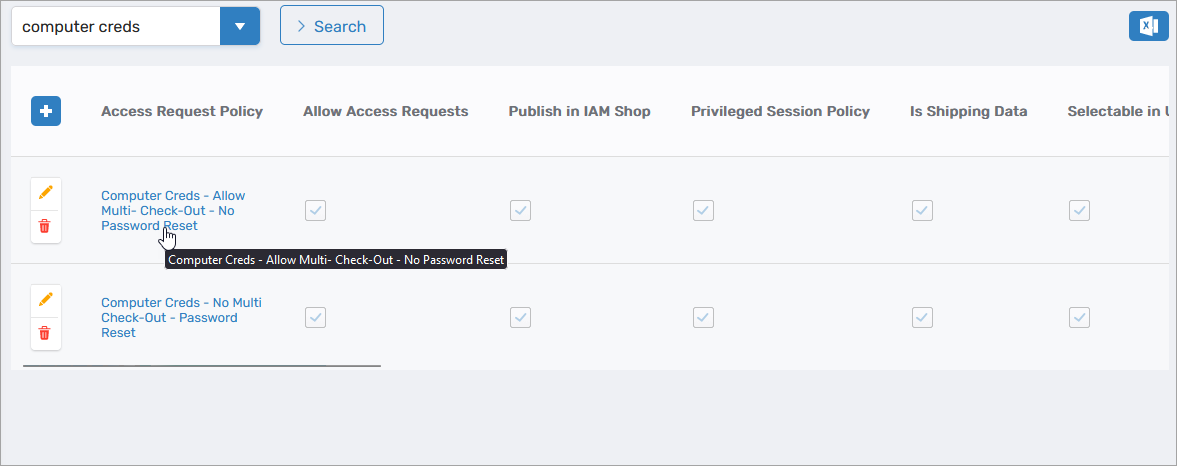Toggle Allow Access Requests in the first row
Viewport: 1177px width, 466px height.
[316, 210]
